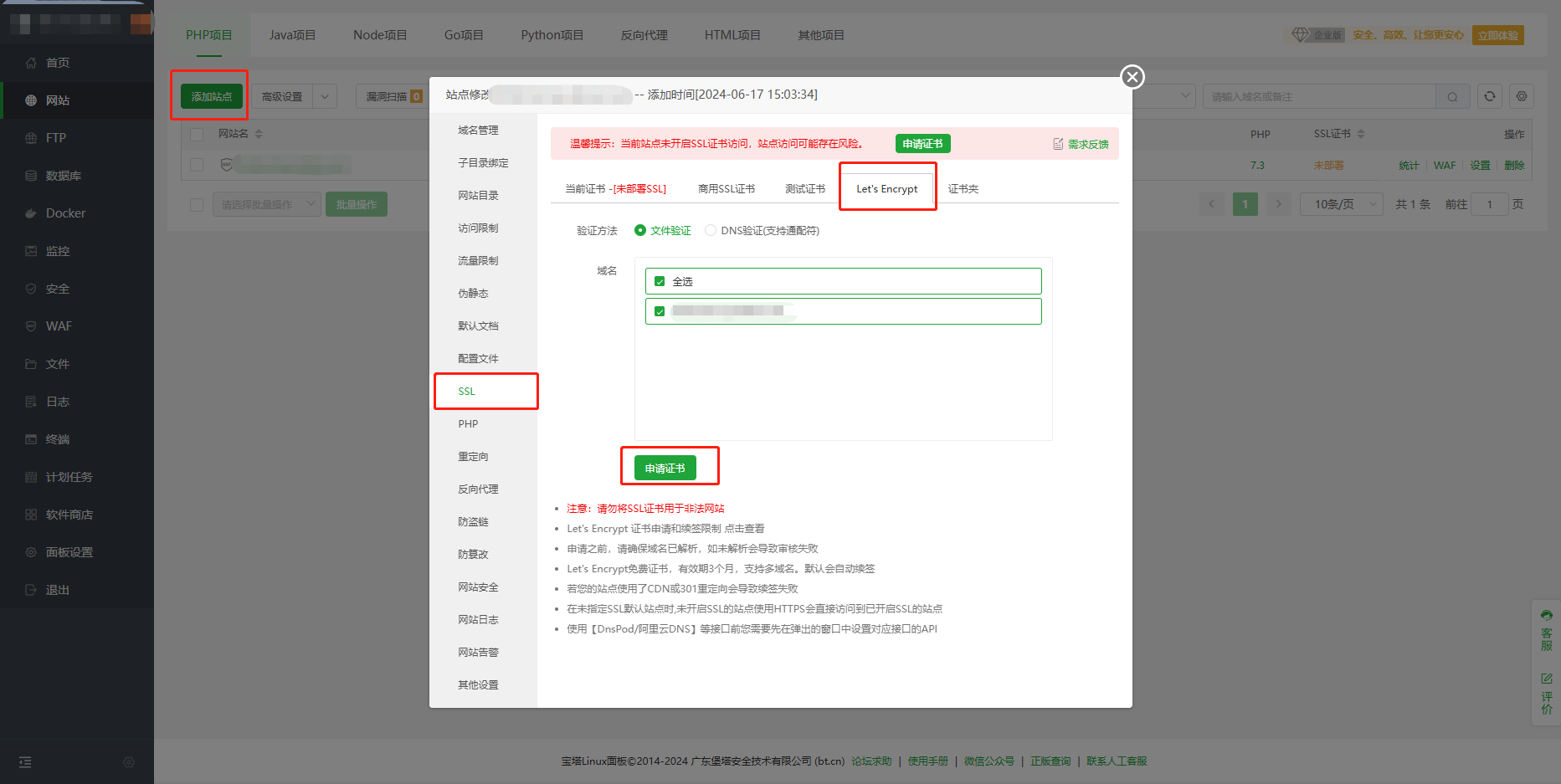The height and width of the screenshot is (784, 1561).
Task: Open the terminal icon in sidebar
Action: 31,439
